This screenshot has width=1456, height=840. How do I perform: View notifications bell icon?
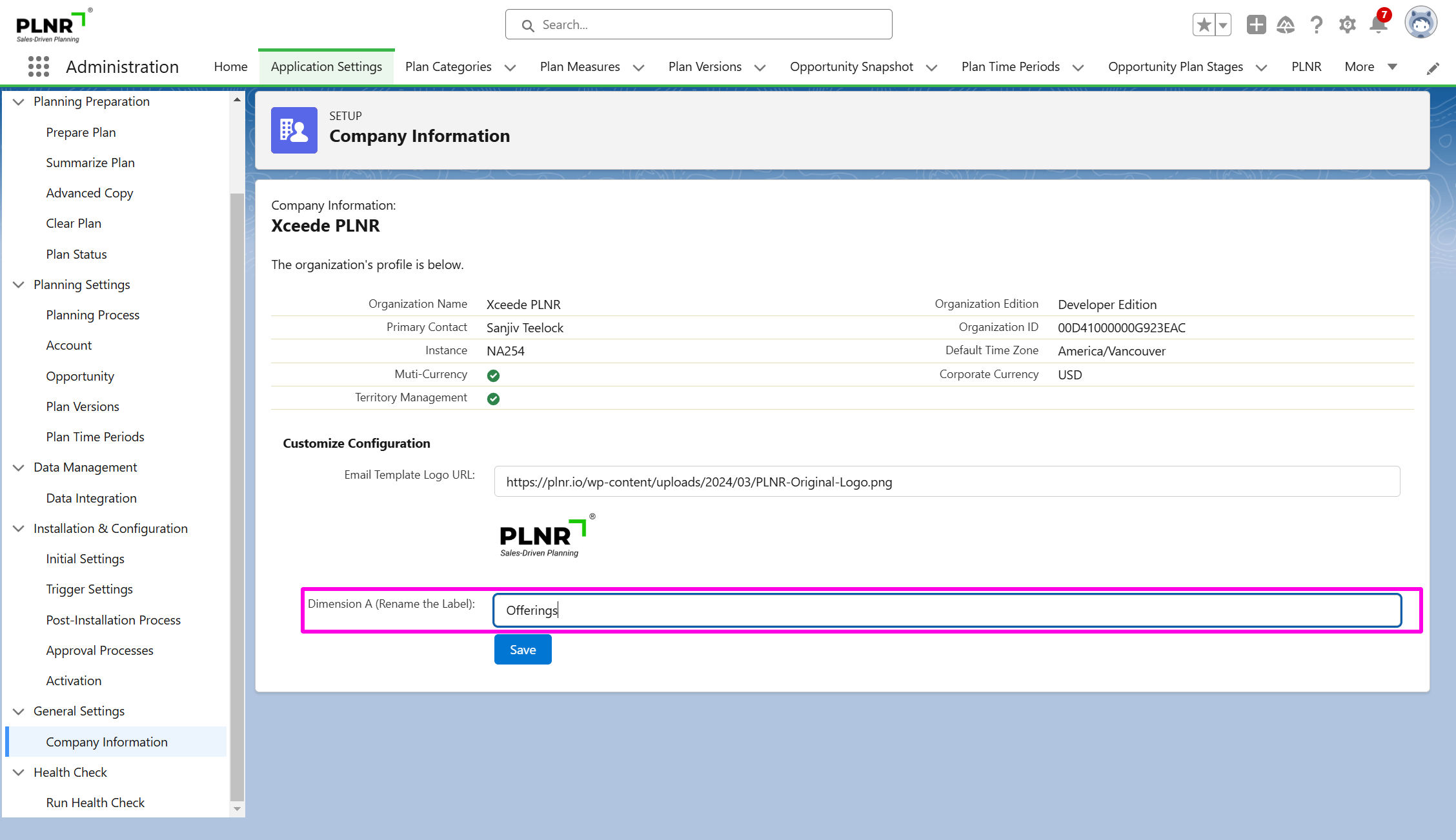click(1378, 25)
